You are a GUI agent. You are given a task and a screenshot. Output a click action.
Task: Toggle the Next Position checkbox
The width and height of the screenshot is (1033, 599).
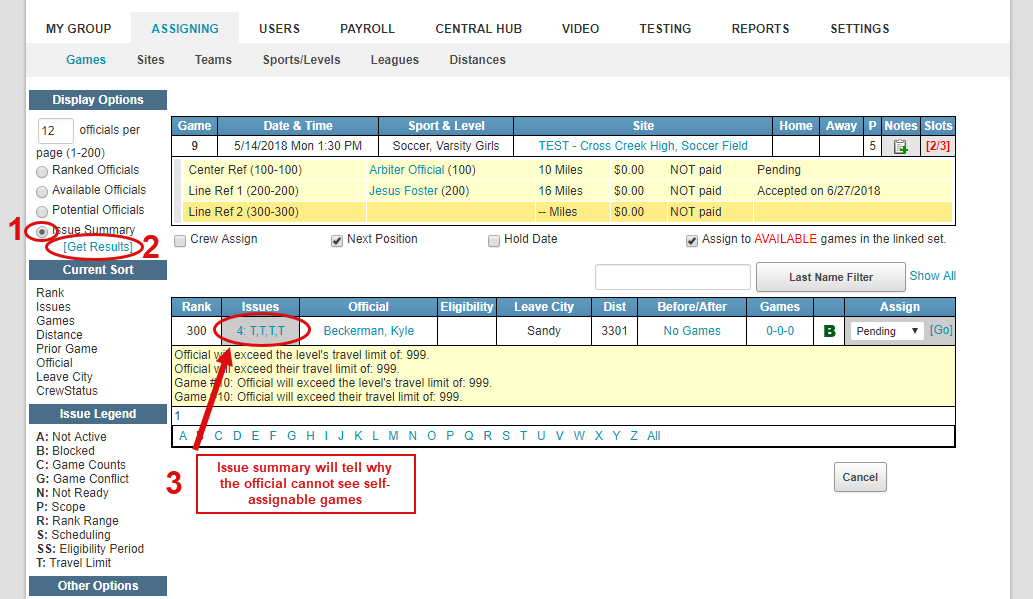pyautogui.click(x=337, y=240)
